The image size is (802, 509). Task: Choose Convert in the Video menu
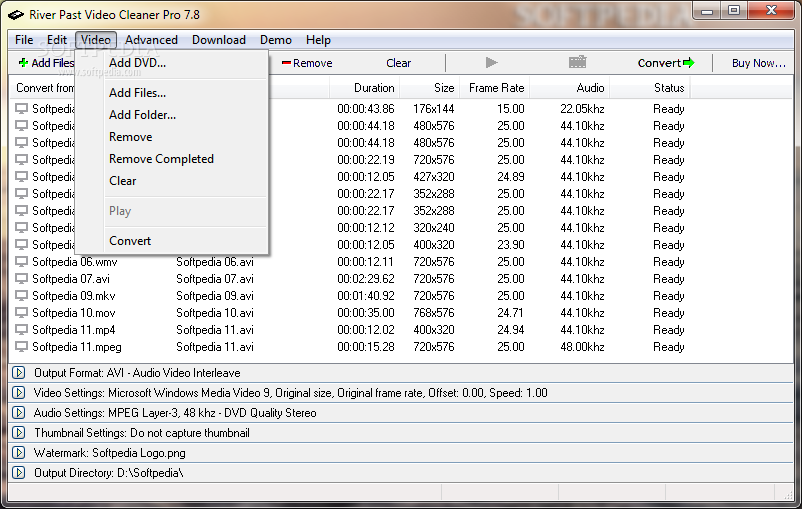tap(172, 241)
